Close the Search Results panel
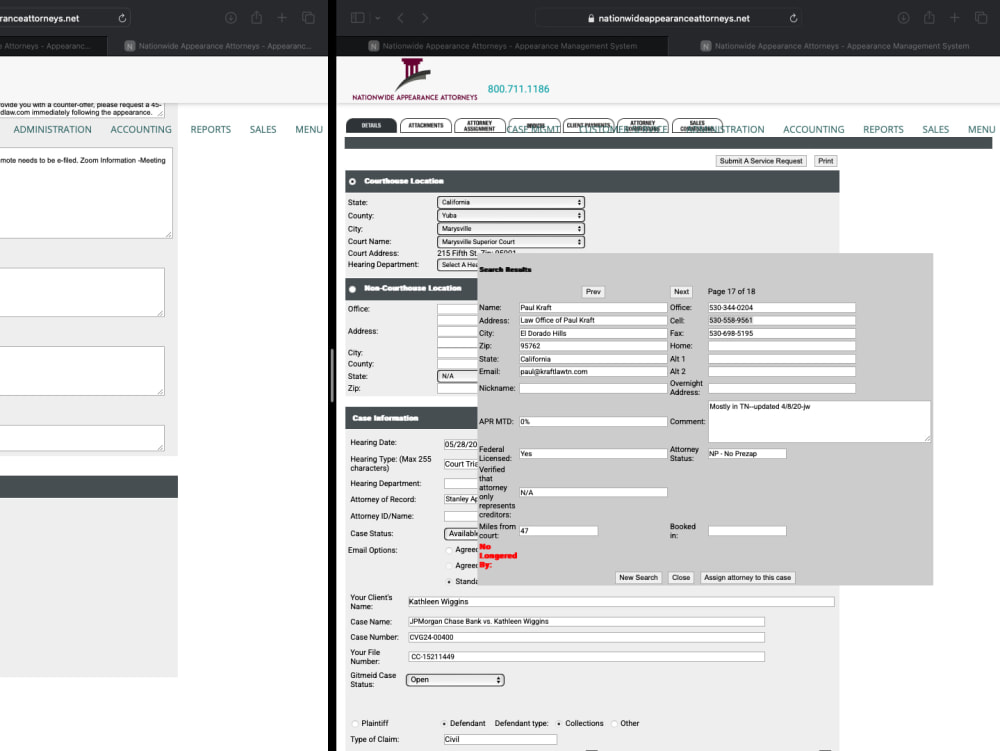The height and width of the screenshot is (751, 1000). pyautogui.click(x=680, y=578)
